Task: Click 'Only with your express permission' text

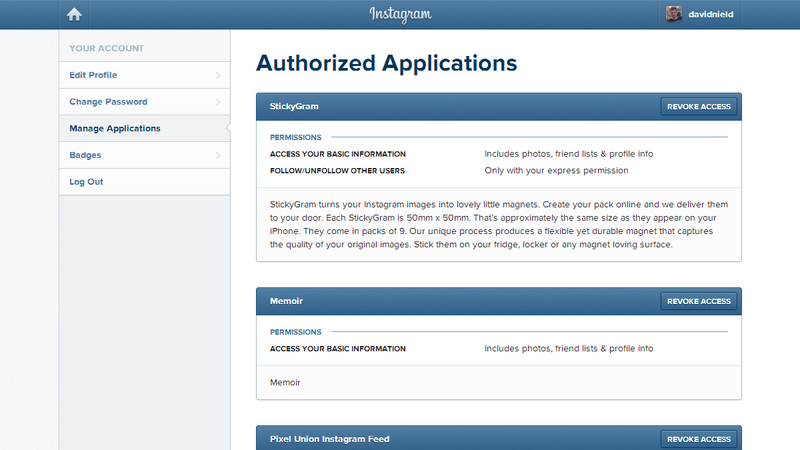Action: coord(556,170)
